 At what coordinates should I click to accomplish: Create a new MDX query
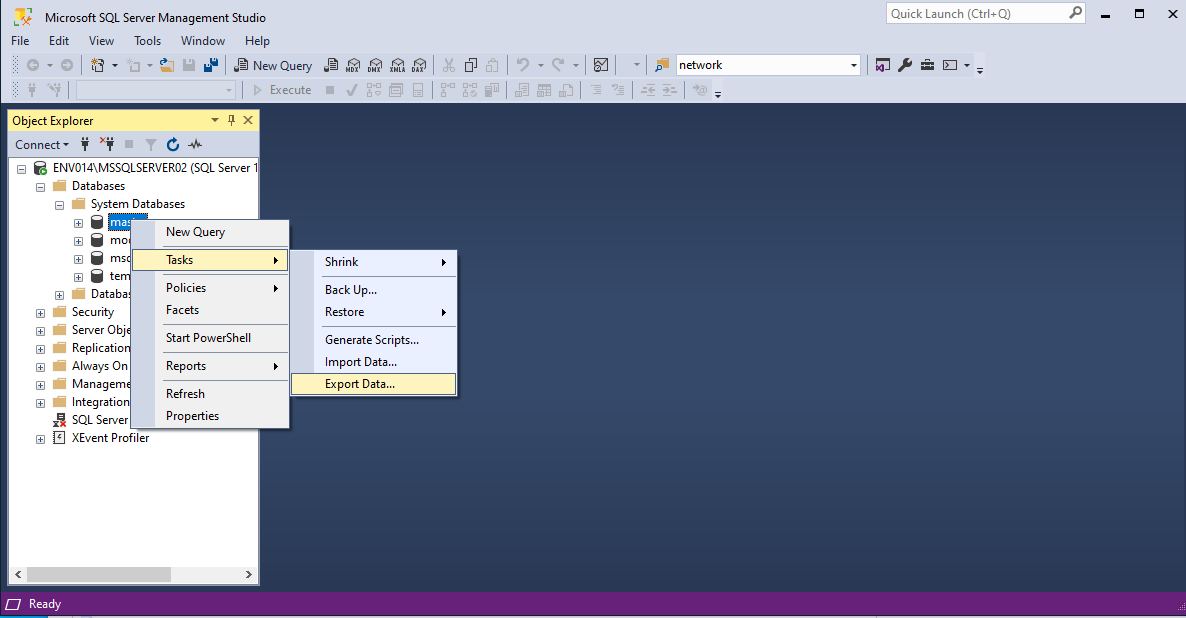coord(352,64)
